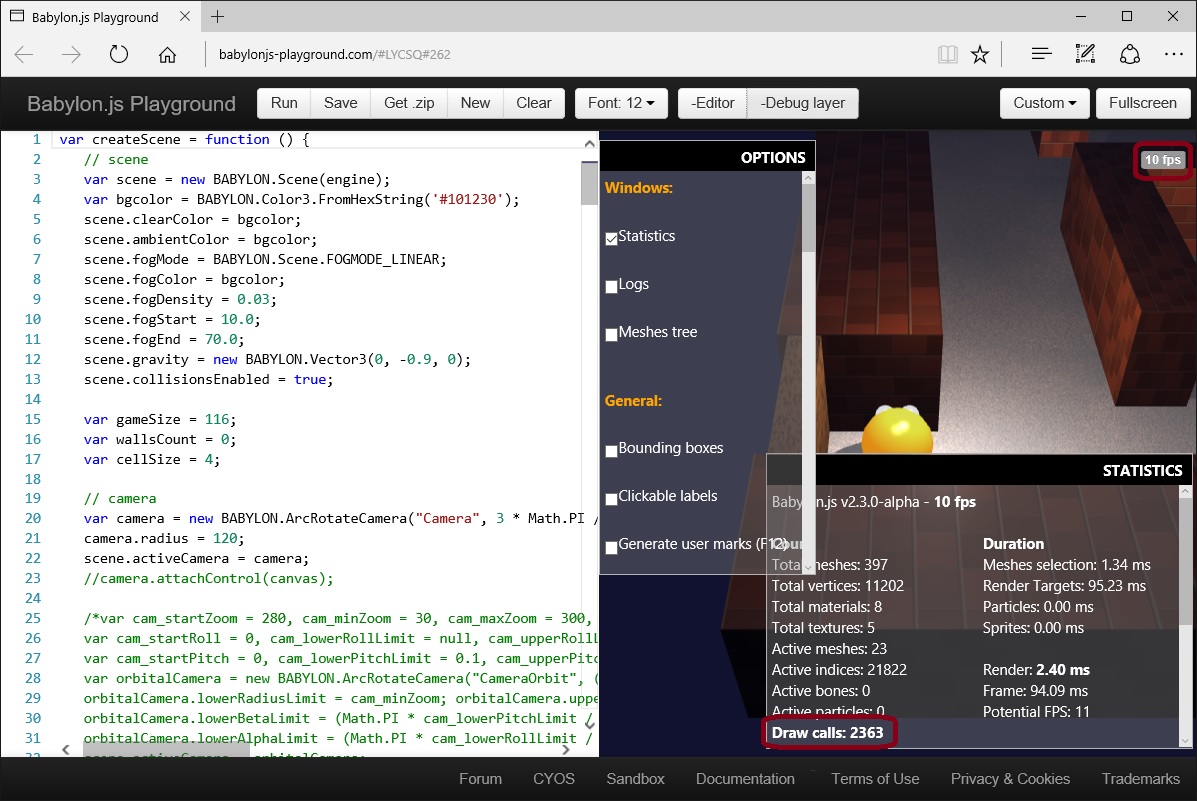Click the 10 fps counter badge

pos(1162,160)
